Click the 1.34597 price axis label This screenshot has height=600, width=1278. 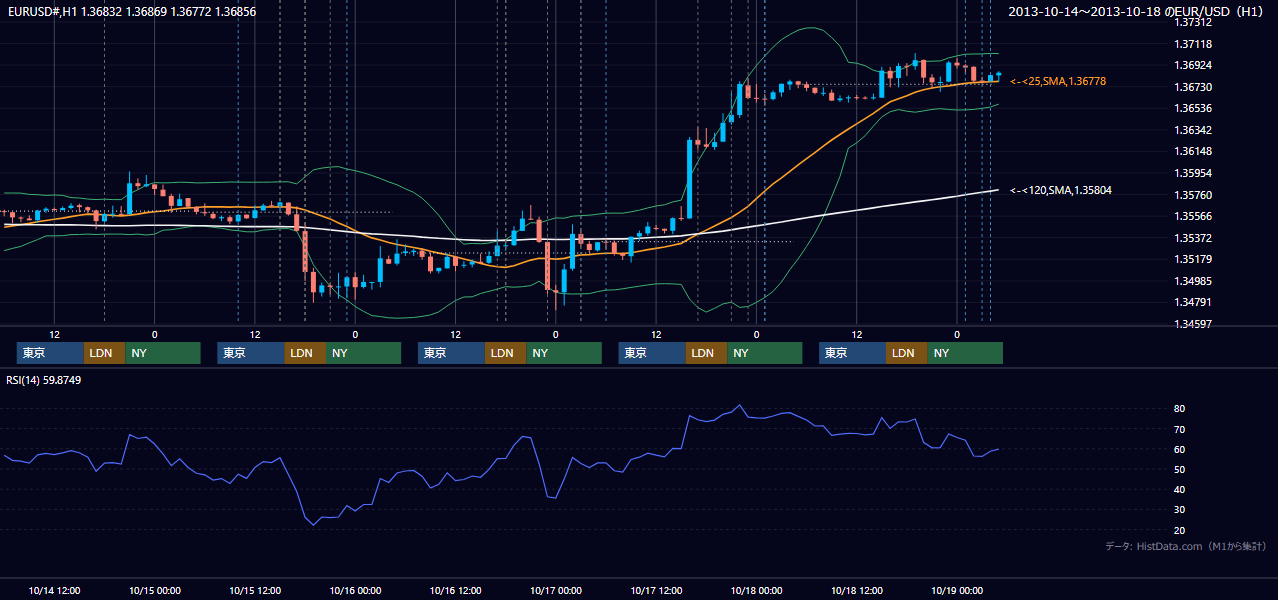(x=1193, y=324)
